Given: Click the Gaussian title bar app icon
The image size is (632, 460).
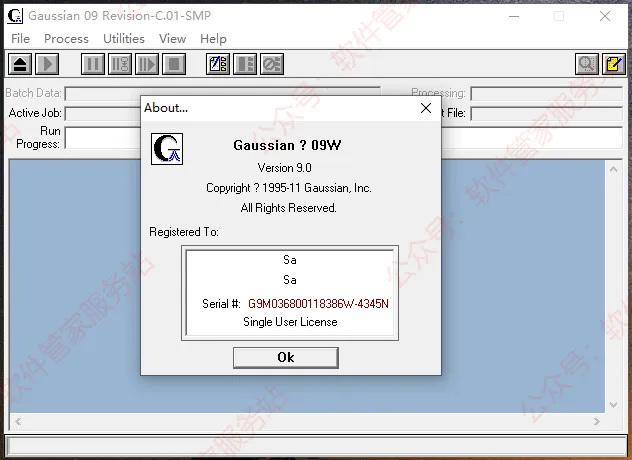Looking at the screenshot, I should tap(15, 16).
